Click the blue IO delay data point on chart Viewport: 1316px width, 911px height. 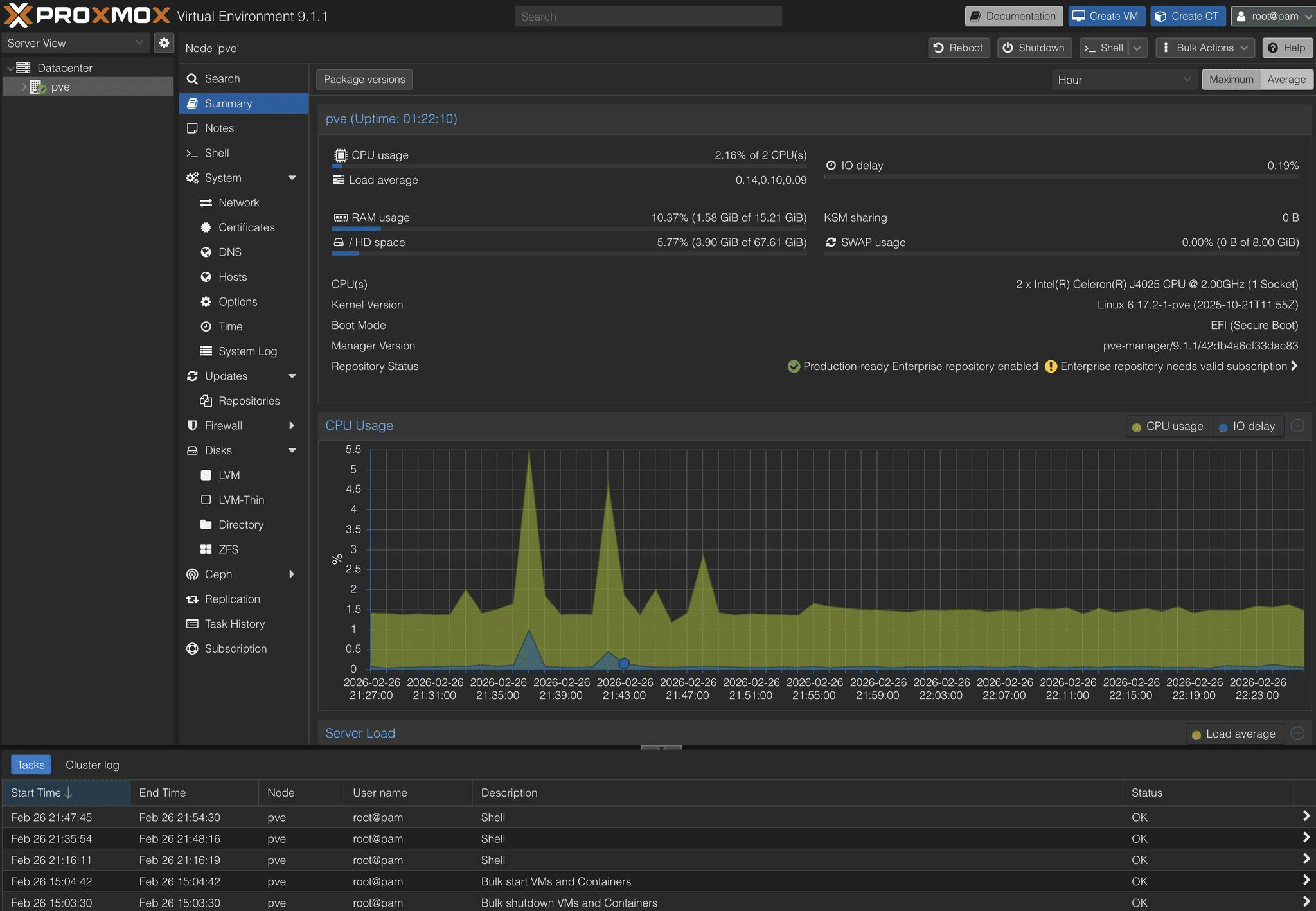(x=624, y=663)
